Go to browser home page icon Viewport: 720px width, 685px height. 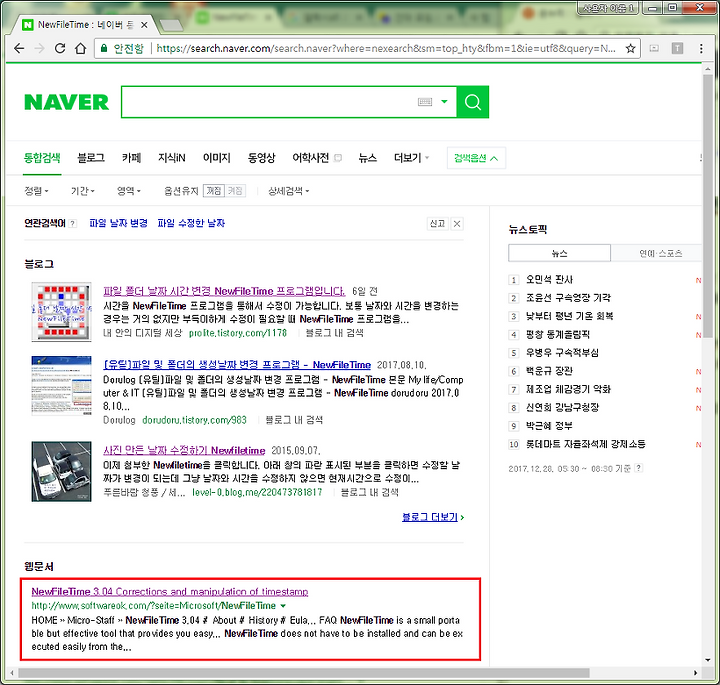[81, 48]
